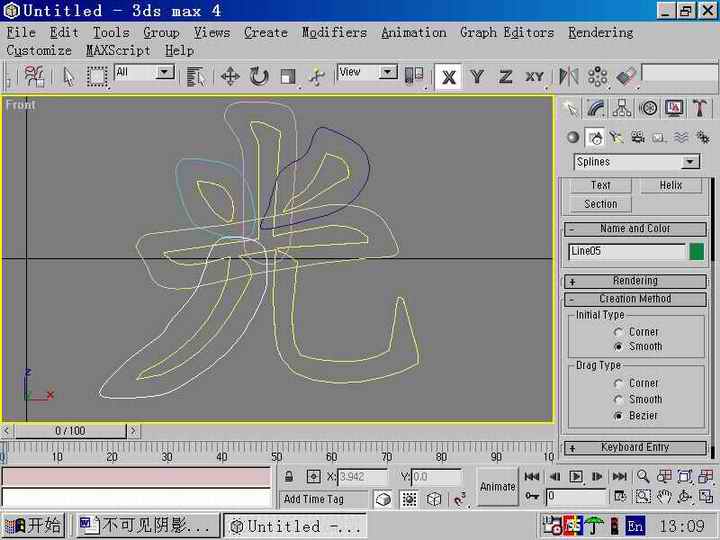Switch to the Cameras creation category

point(638,138)
